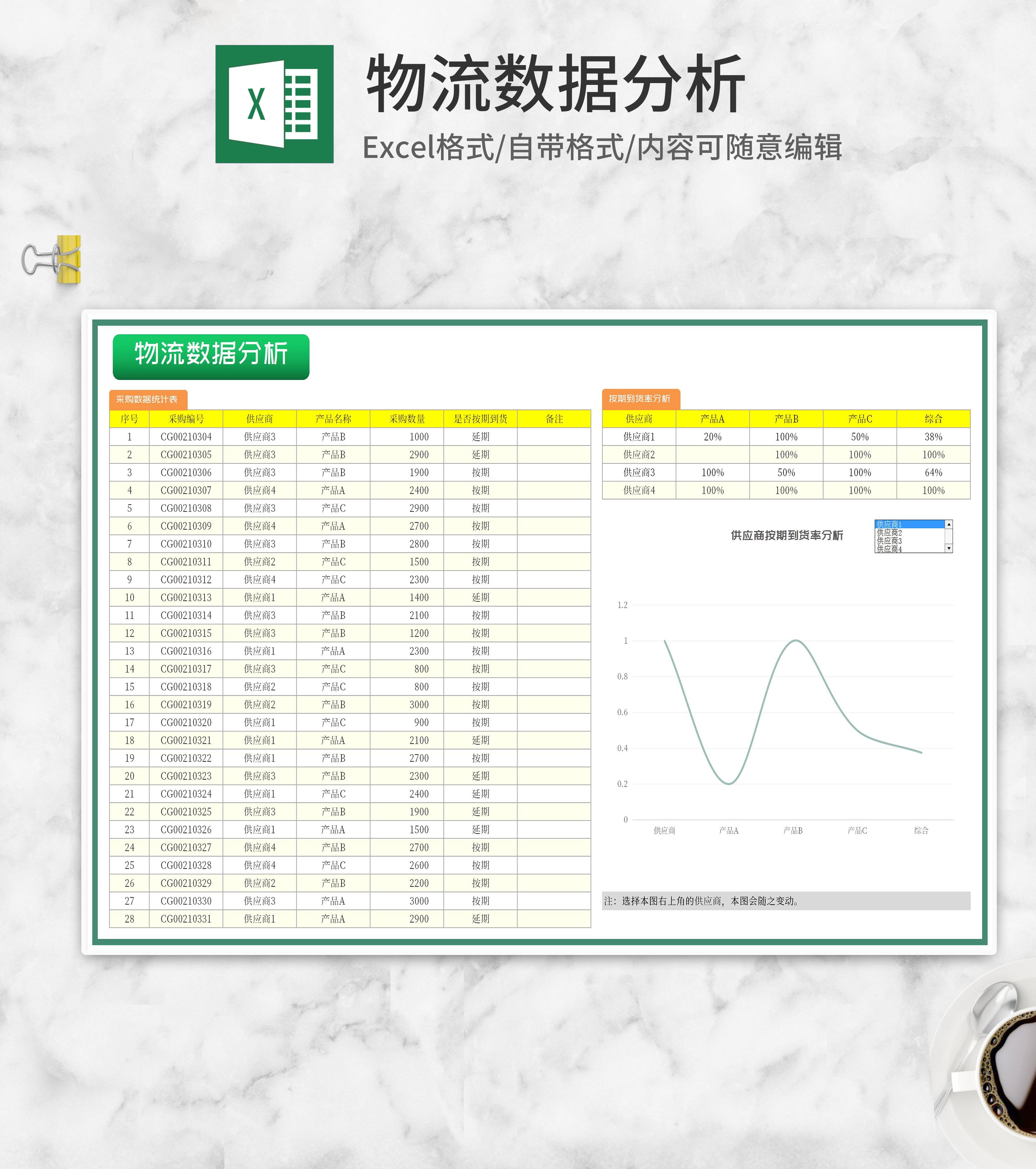This screenshot has width=1036, height=1169.
Task: Click the supplier list scrollbar track
Action: pyautogui.click(x=949, y=536)
